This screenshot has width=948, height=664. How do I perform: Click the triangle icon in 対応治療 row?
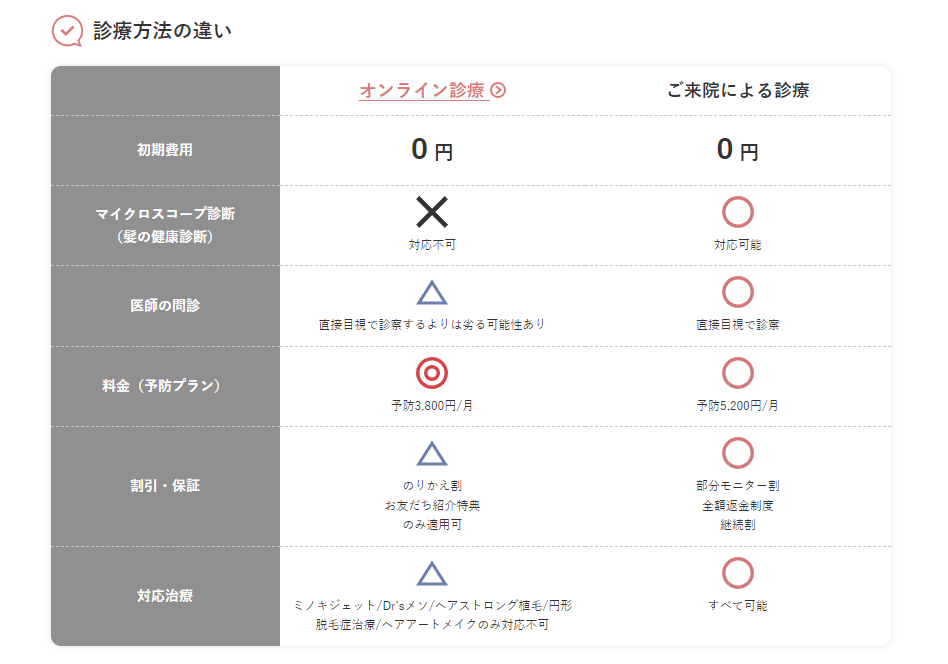[x=432, y=574]
